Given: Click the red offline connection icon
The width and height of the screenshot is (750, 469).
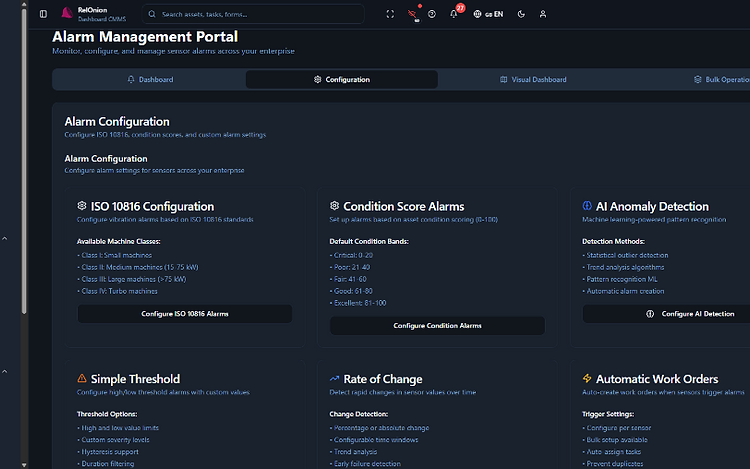Looking at the screenshot, I should pos(412,14).
